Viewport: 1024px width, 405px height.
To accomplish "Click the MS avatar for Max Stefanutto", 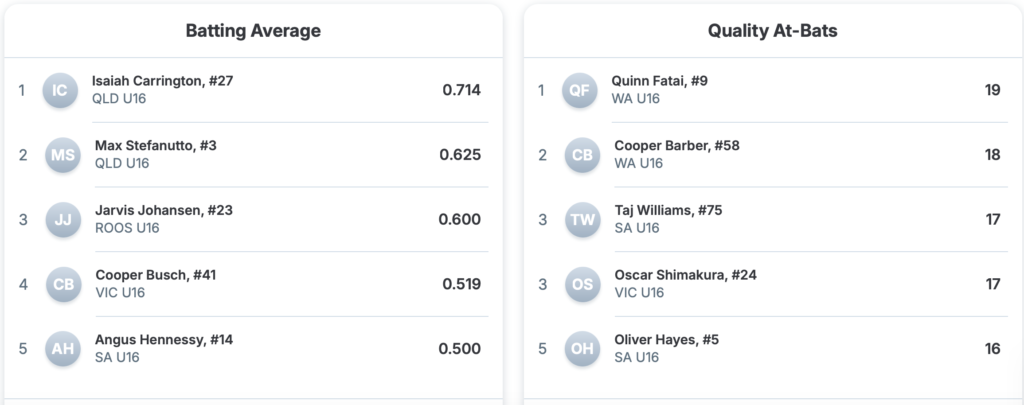I will pyautogui.click(x=63, y=155).
